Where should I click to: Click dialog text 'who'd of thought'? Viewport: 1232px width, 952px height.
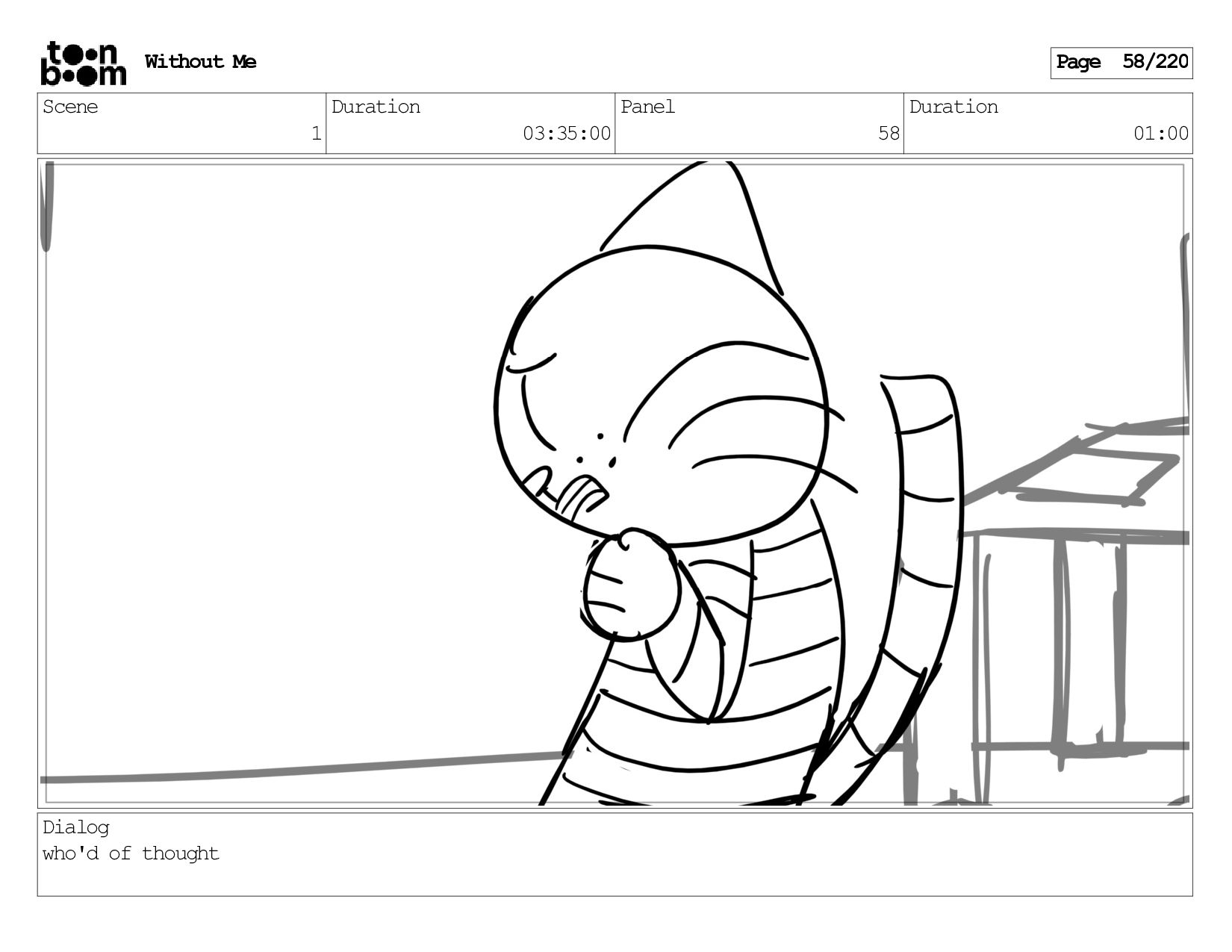[x=131, y=853]
